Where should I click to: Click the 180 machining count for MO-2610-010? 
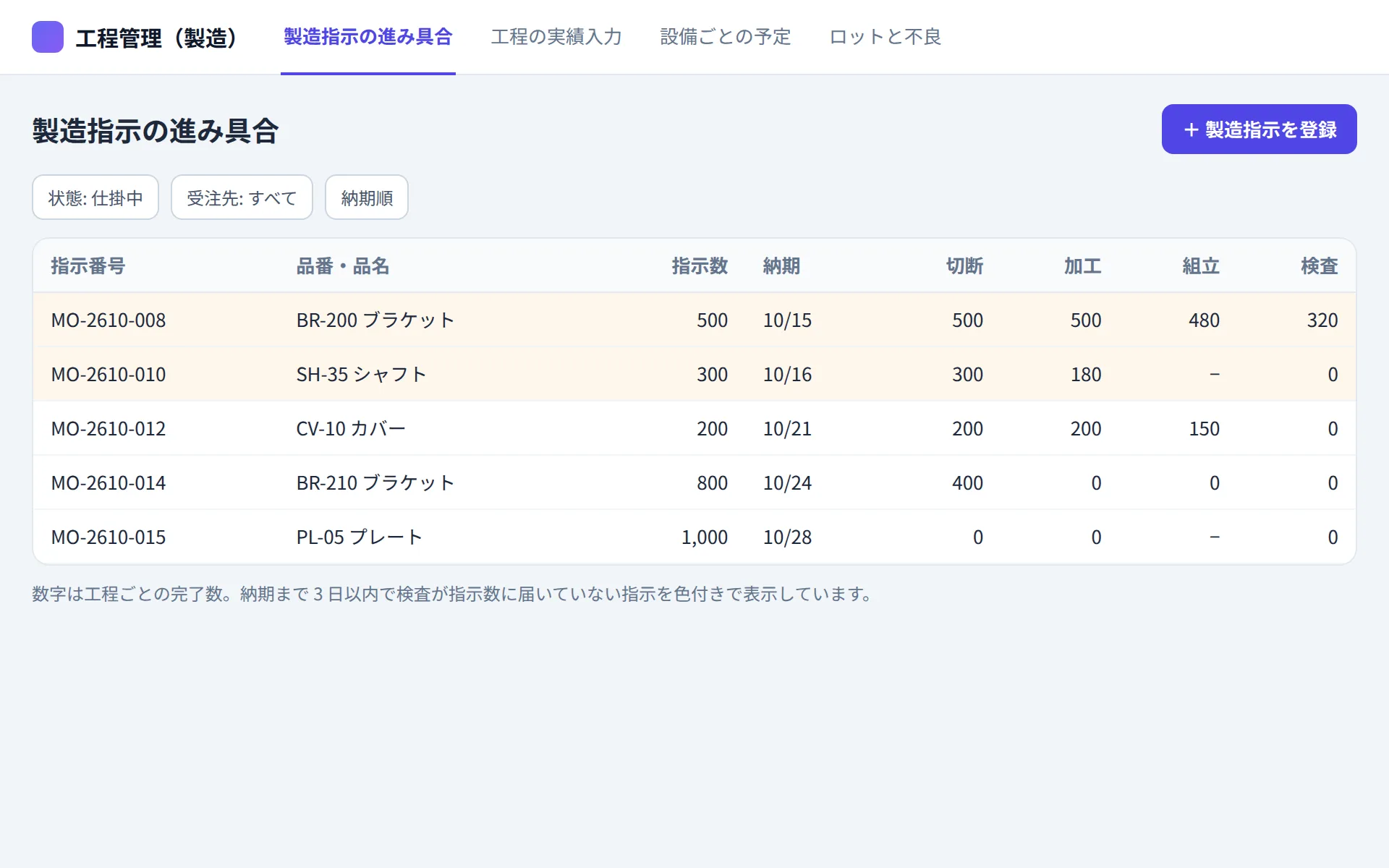coord(1086,375)
